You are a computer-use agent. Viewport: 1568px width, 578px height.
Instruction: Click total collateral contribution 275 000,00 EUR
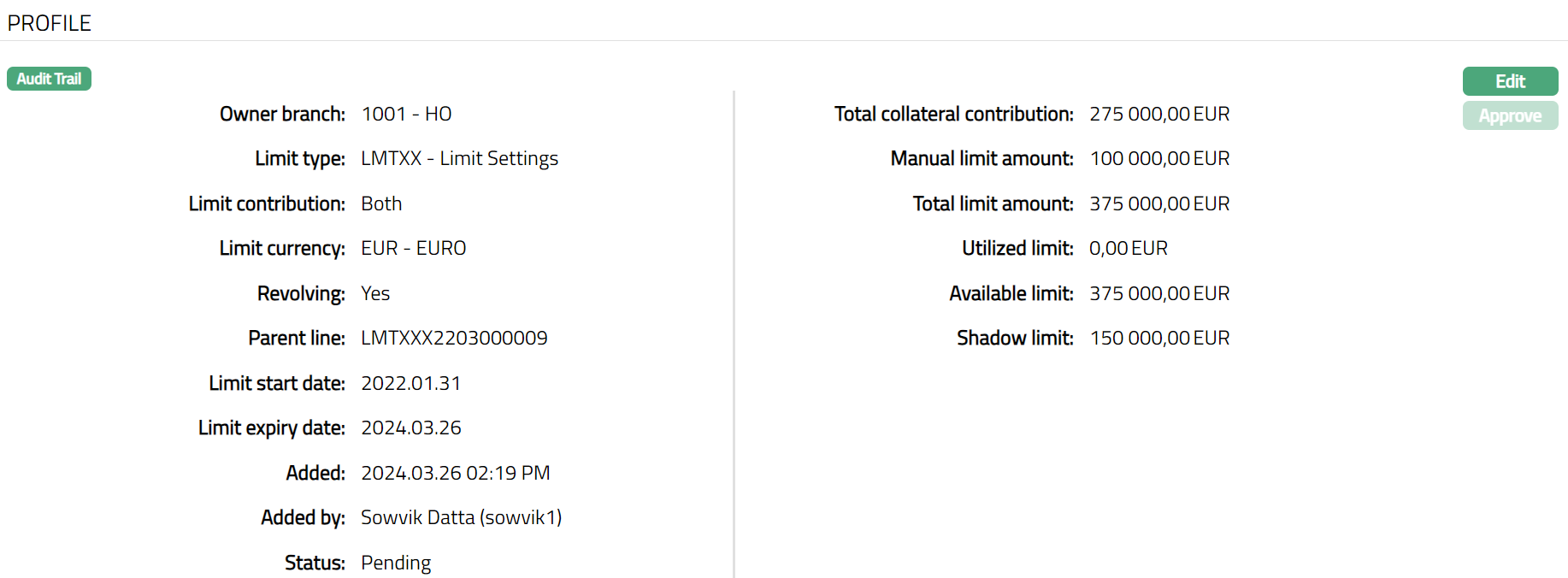pos(1158,114)
